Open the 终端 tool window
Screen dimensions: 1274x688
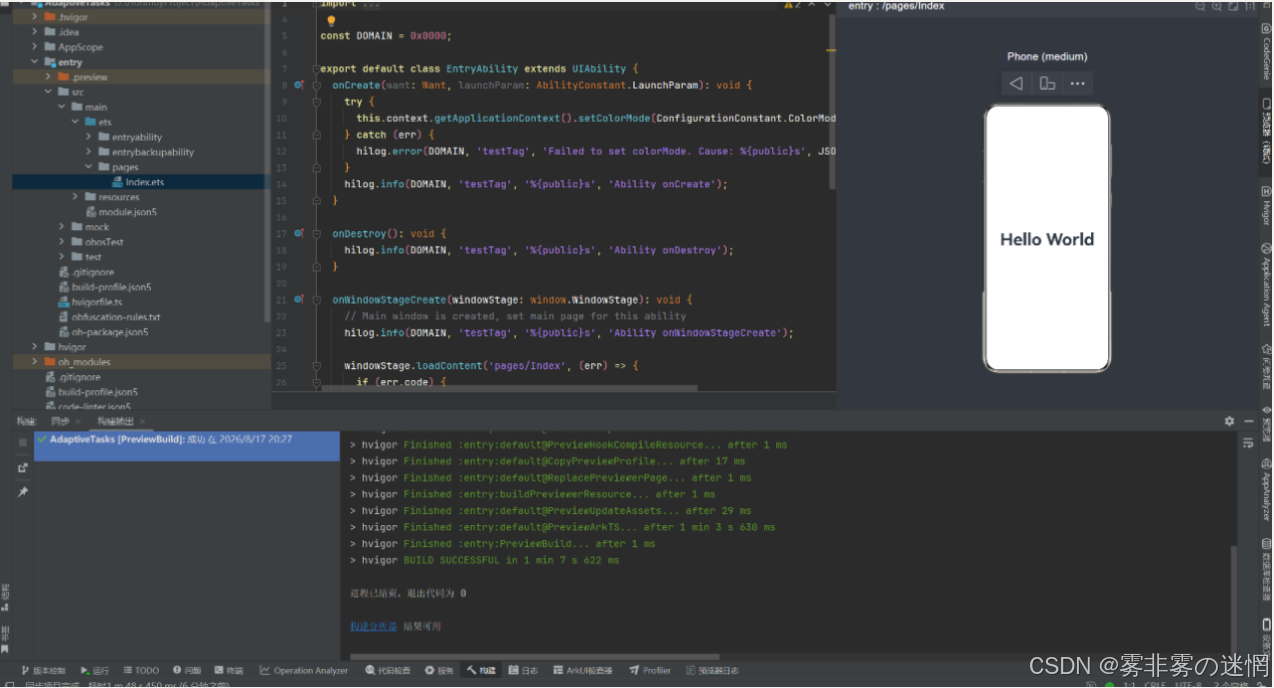coord(229,670)
